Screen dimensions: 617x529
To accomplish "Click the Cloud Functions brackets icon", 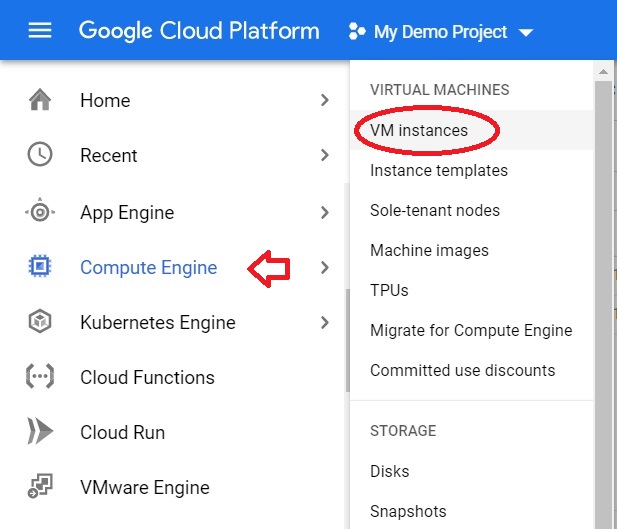I will click(x=40, y=376).
